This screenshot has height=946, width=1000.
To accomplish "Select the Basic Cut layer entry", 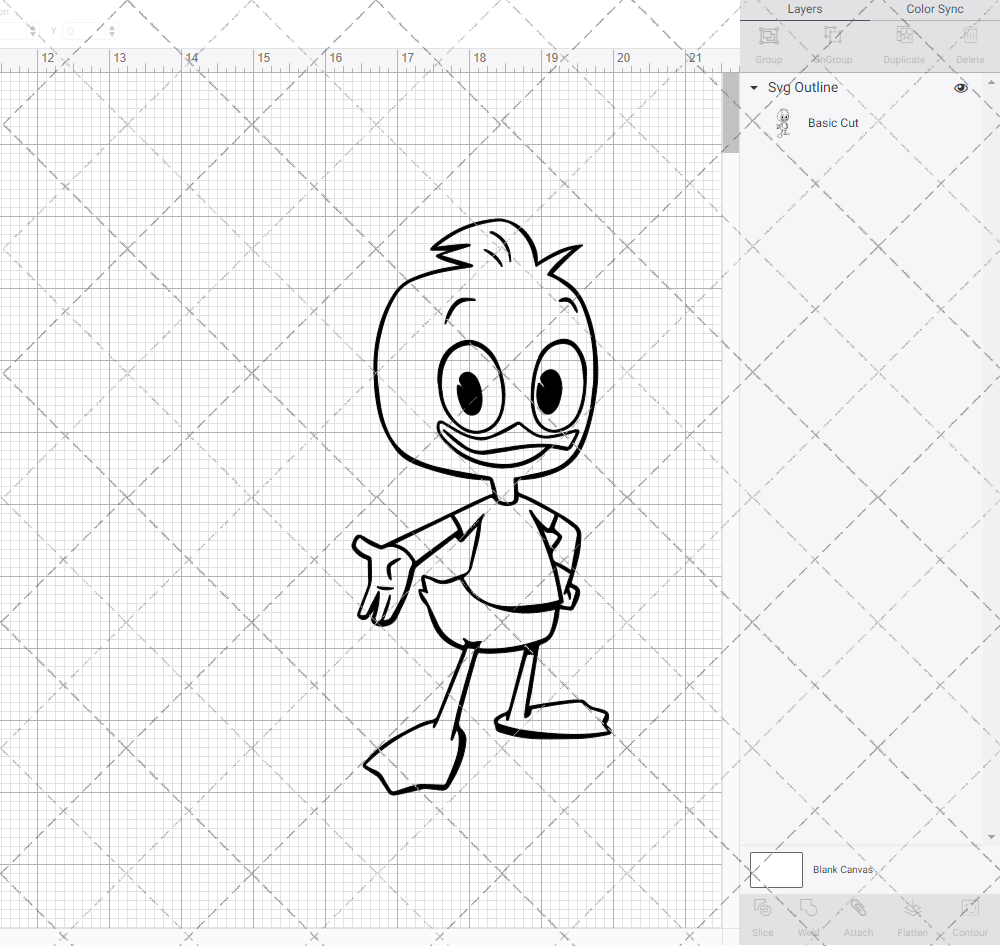I will pyautogui.click(x=833, y=122).
